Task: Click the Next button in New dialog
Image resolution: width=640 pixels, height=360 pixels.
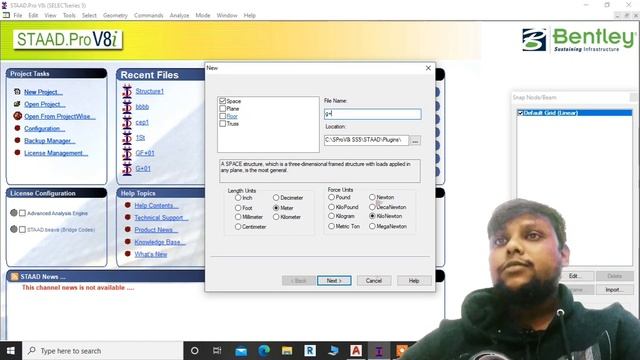Action: click(334, 280)
